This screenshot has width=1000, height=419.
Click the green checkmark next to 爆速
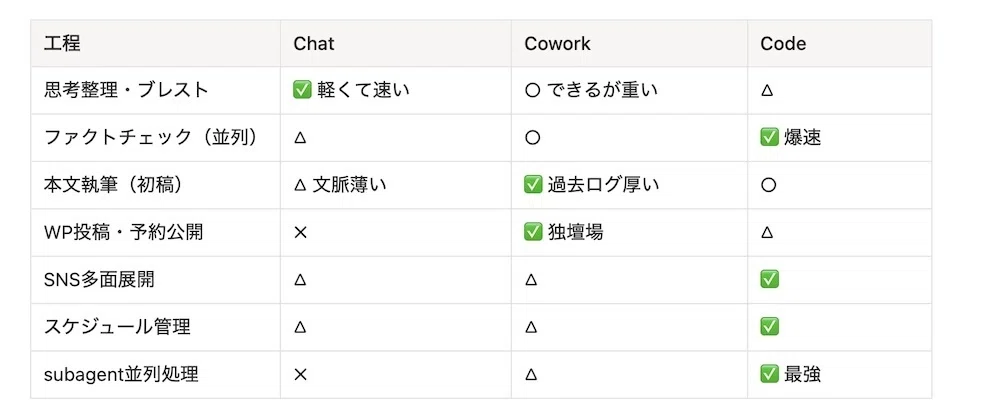pos(769,138)
